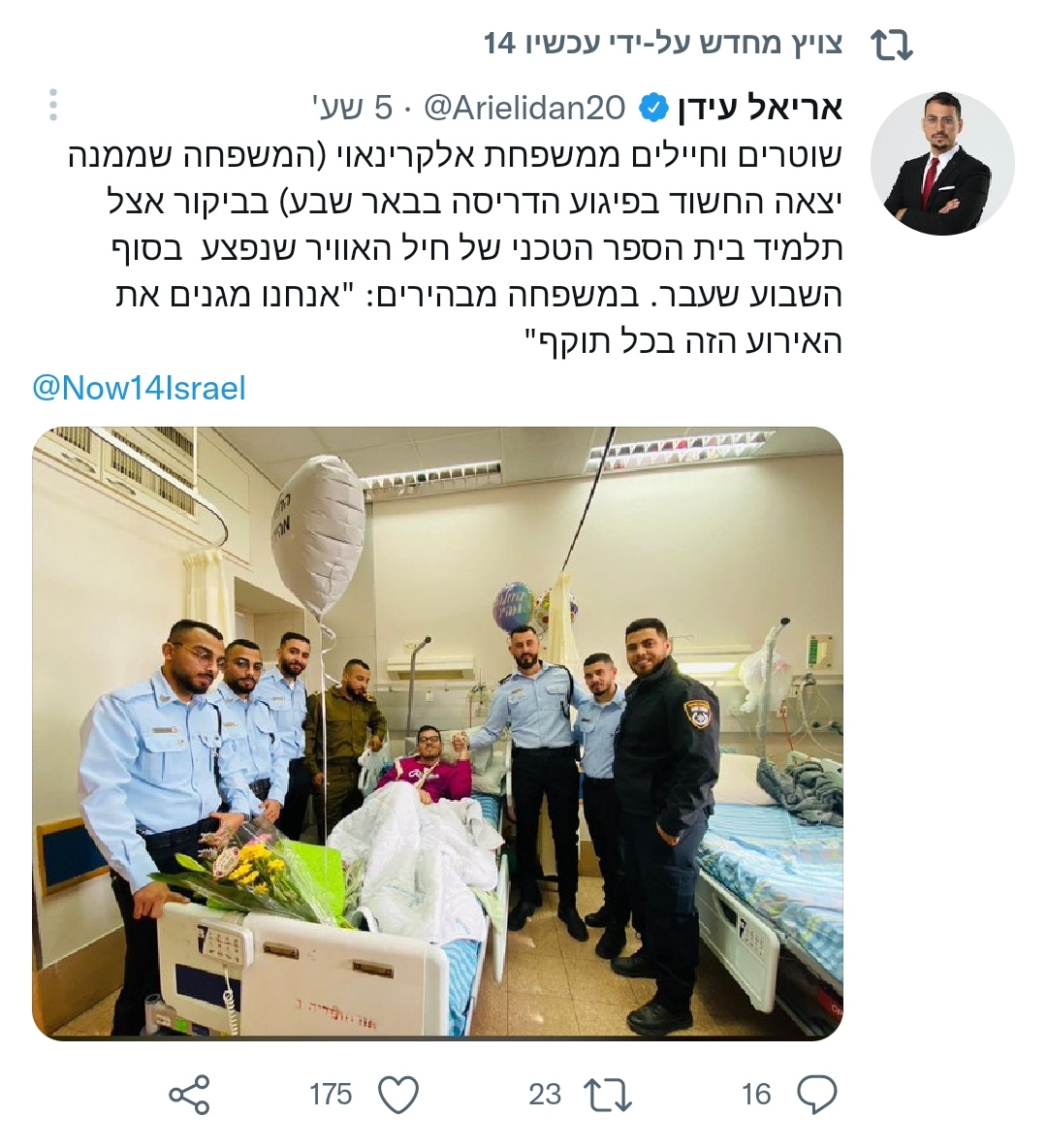This screenshot has width=1047, height=1148.
Task: Open the 'צויץ מחדש על-ידי עכשיו 14' retweeter link
Action: [x=663, y=44]
